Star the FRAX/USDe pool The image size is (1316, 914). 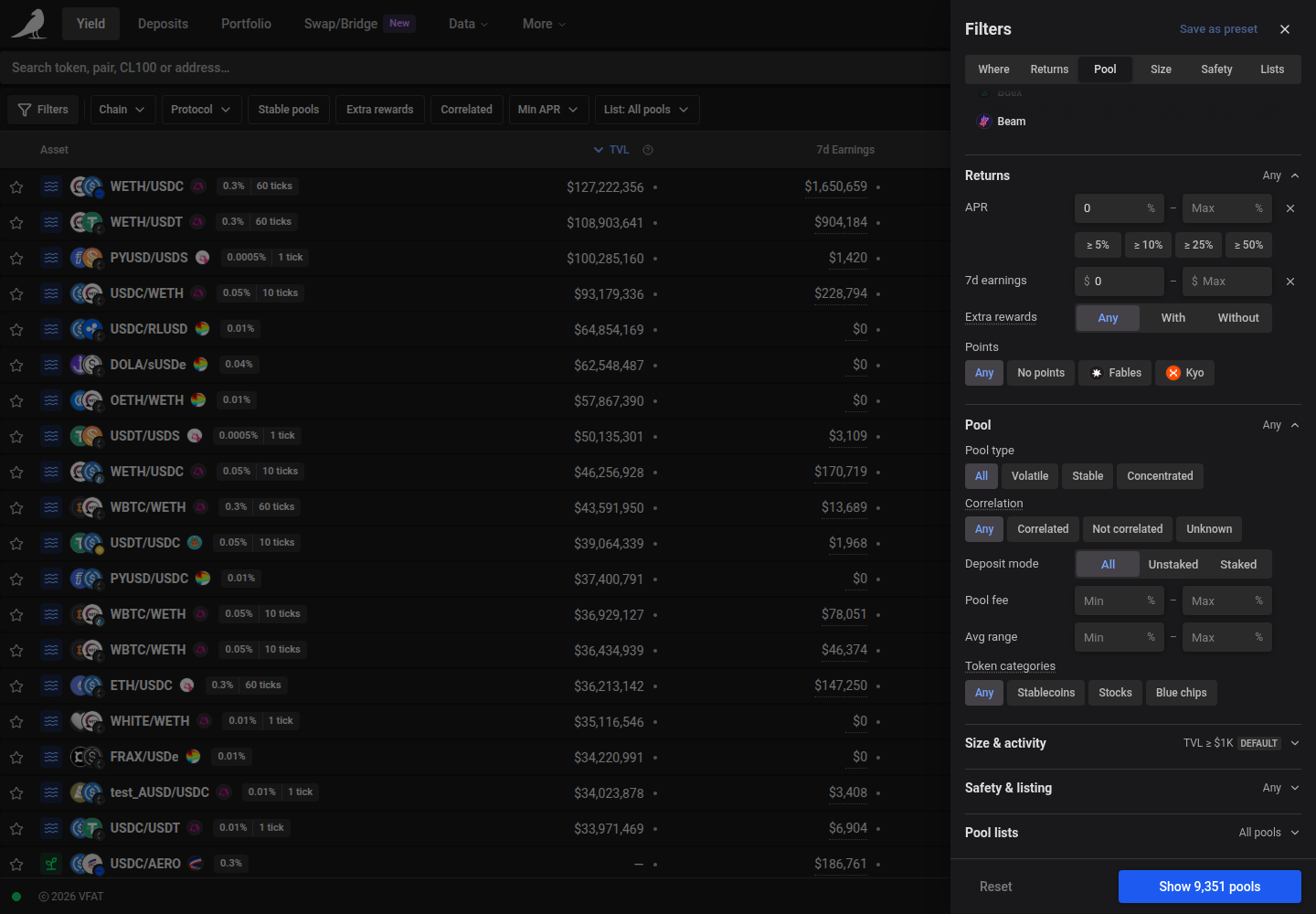pyautogui.click(x=16, y=758)
